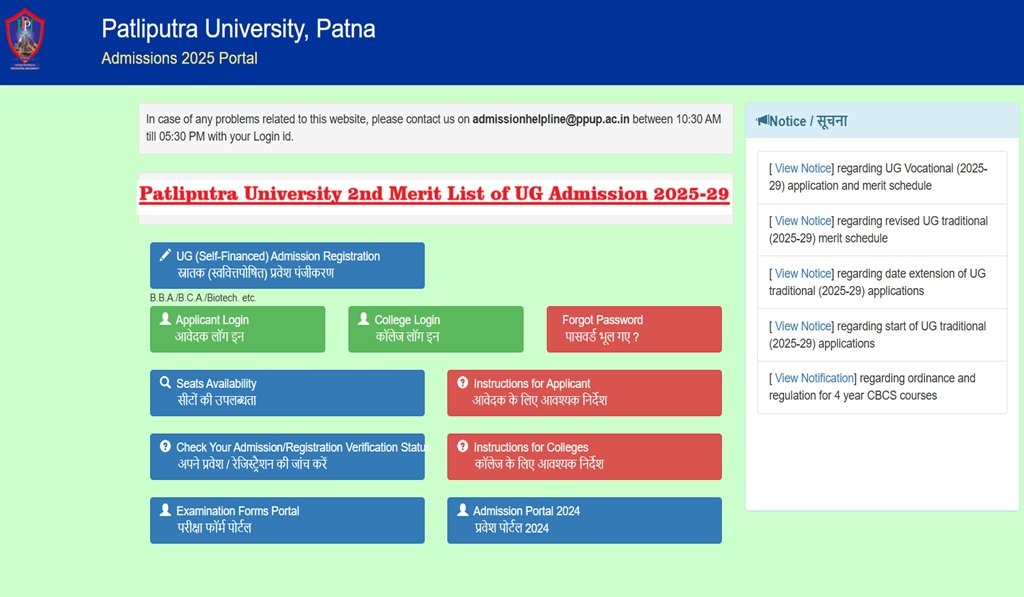
Task: View Notice regarding start of UG traditional applications
Action: pos(803,326)
